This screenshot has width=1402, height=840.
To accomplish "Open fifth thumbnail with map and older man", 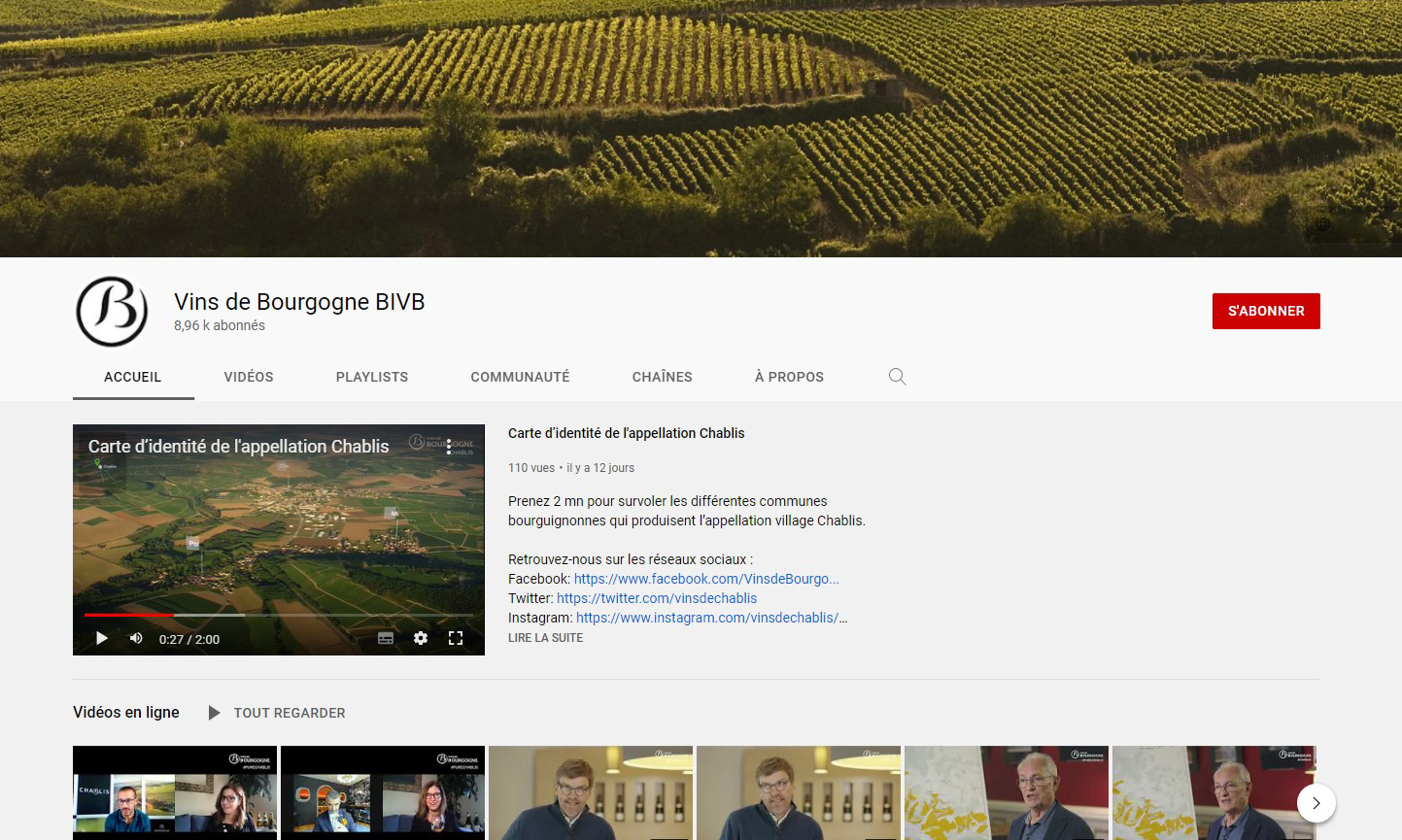I will click(x=1007, y=792).
